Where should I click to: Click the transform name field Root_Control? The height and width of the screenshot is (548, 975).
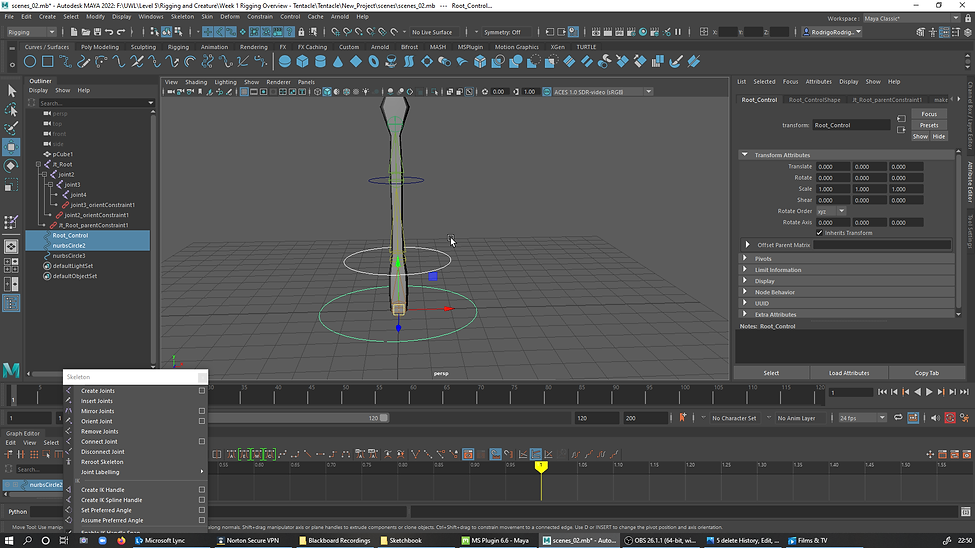tap(851, 125)
